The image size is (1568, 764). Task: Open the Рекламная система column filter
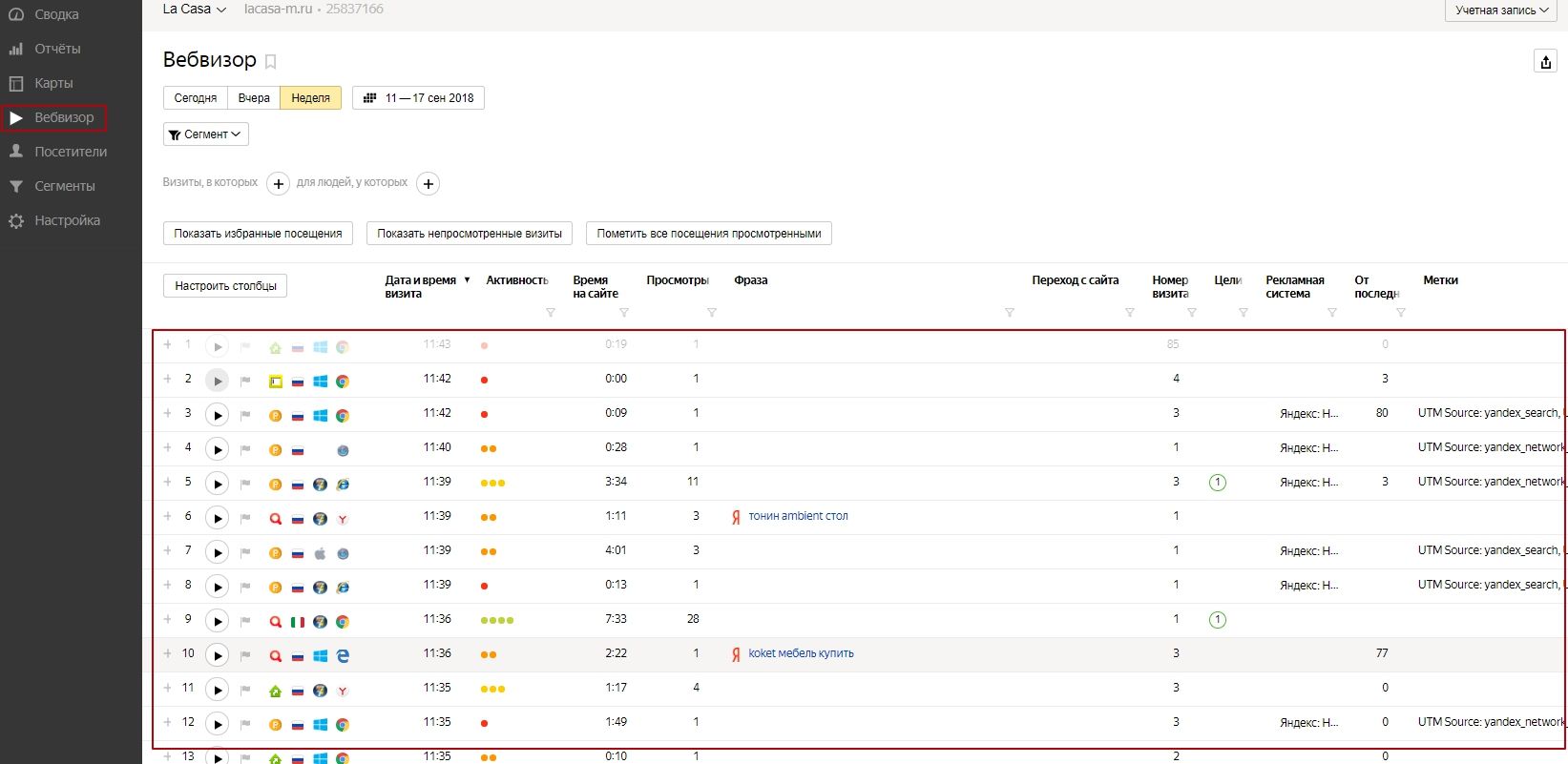(x=1332, y=313)
